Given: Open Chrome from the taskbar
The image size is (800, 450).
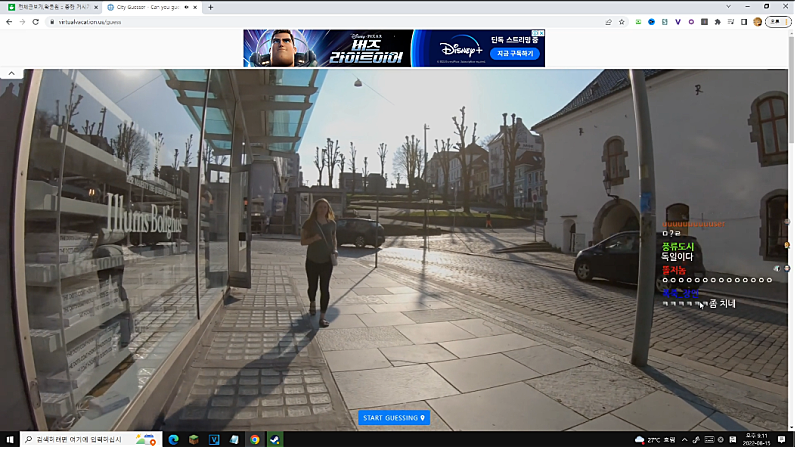Looking at the screenshot, I should click(x=254, y=439).
